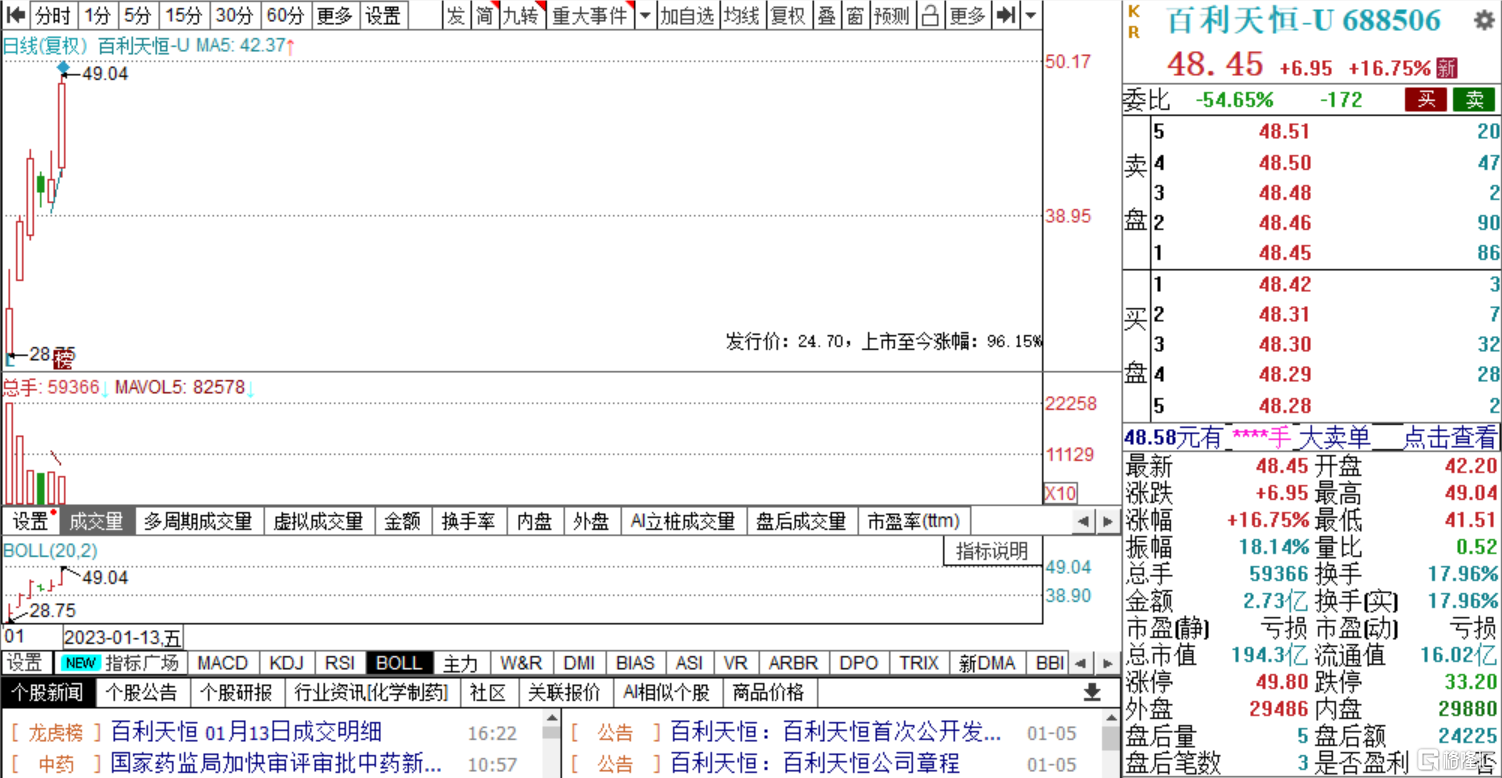Image resolution: width=1502 pixels, height=778 pixels.
Task: Click 点击查看 to view large sell orders
Action: tap(1451, 437)
